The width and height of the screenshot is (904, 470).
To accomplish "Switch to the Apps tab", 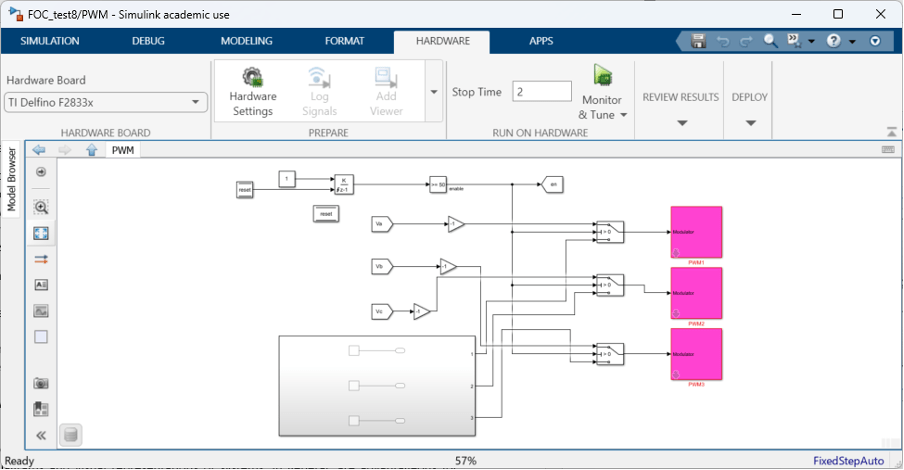I will click(541, 41).
